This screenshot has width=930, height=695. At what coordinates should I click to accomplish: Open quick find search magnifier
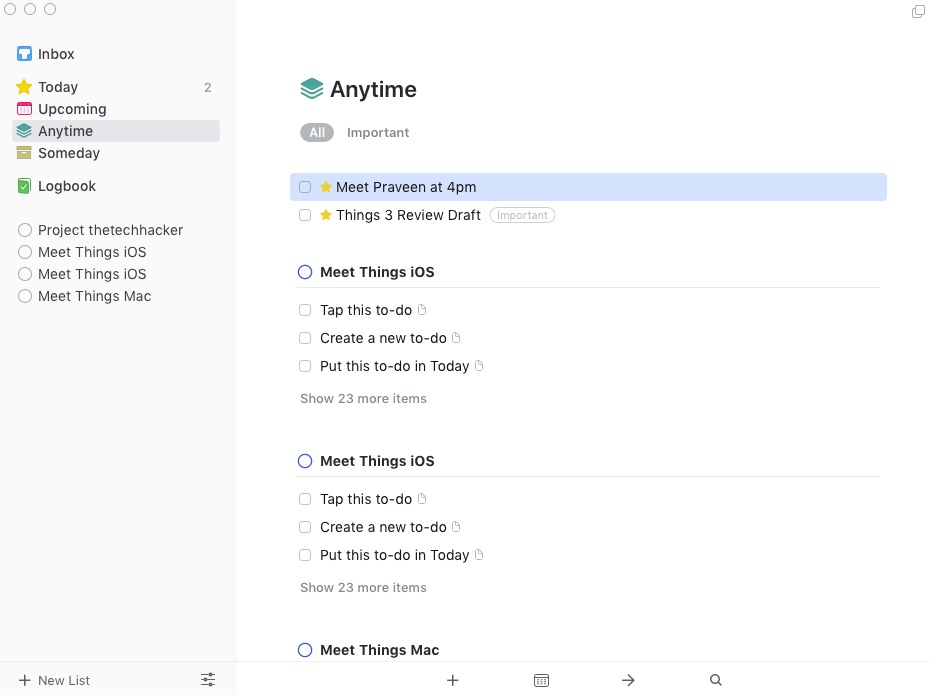[716, 680]
